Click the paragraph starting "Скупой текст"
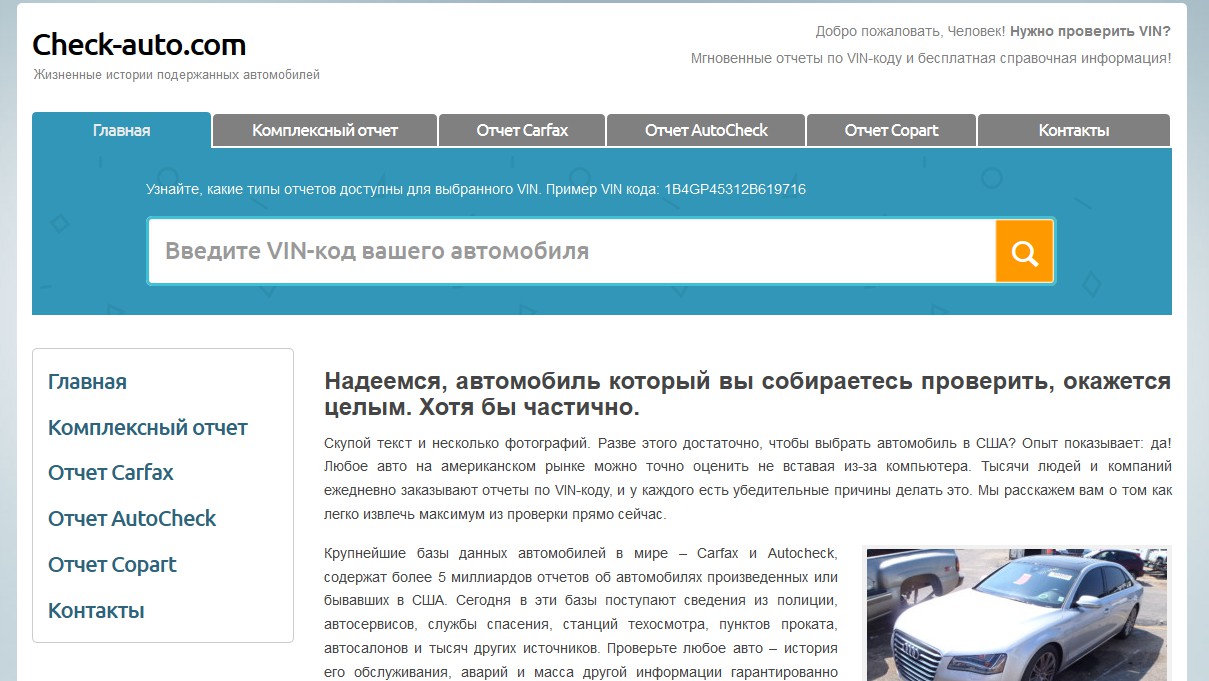 tap(748, 479)
